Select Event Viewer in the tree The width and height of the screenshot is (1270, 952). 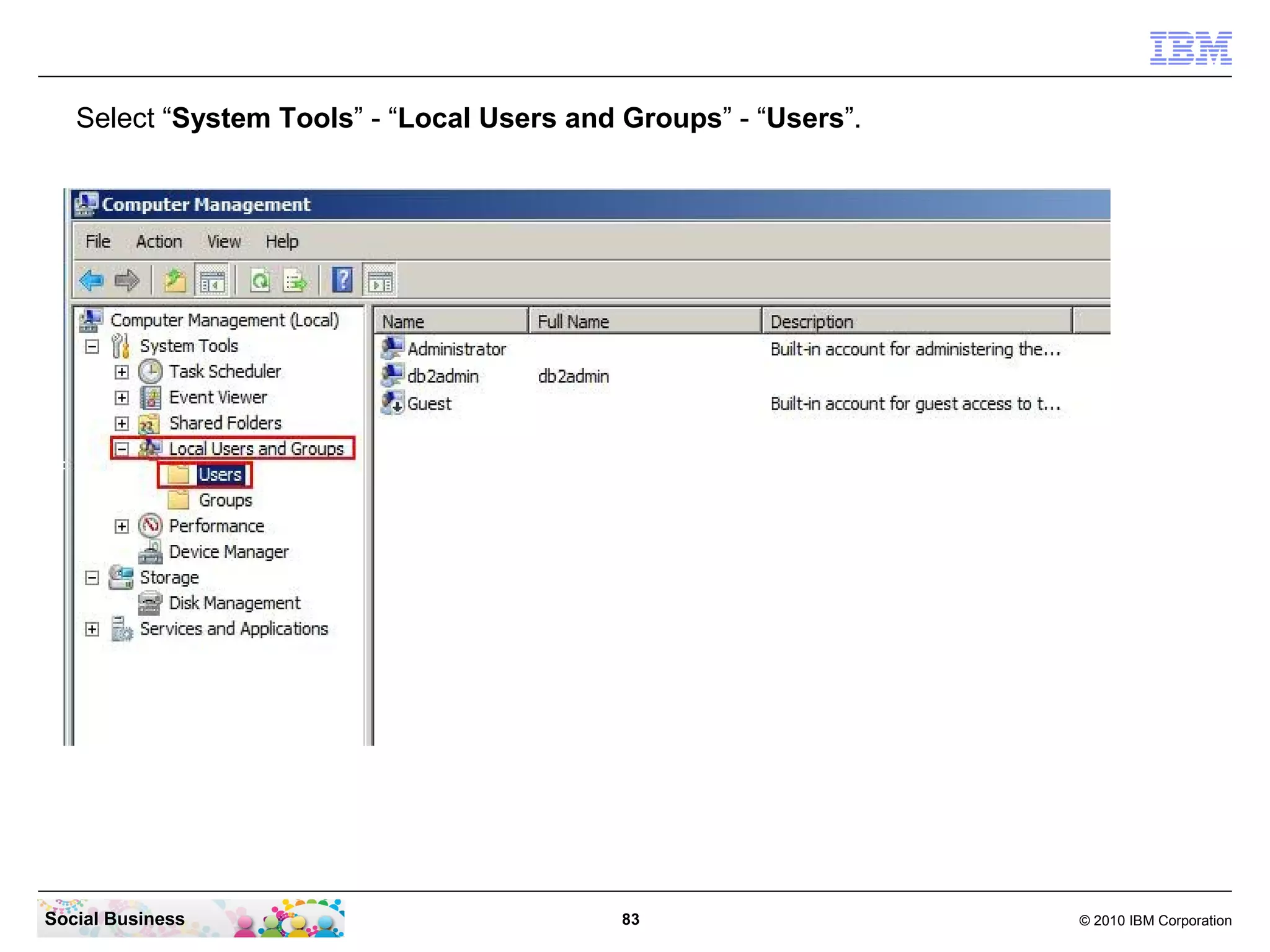218,398
